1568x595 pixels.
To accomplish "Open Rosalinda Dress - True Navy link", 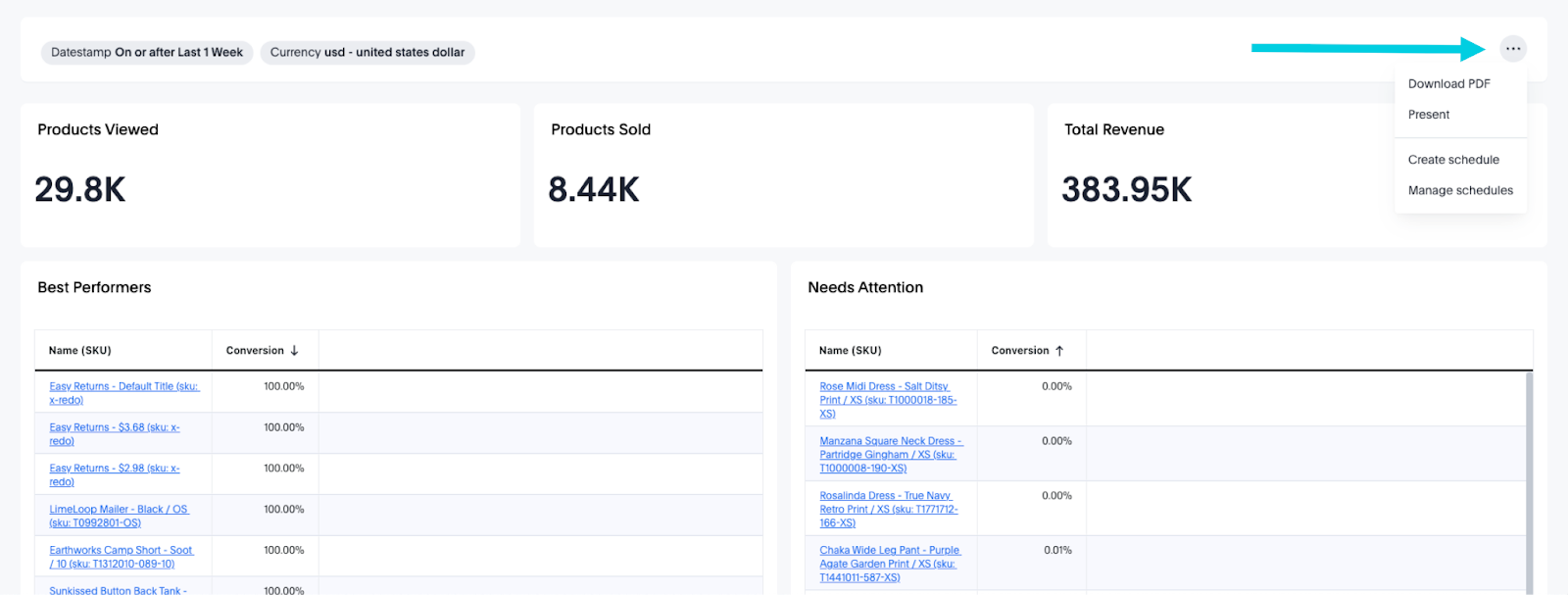I will (x=885, y=496).
